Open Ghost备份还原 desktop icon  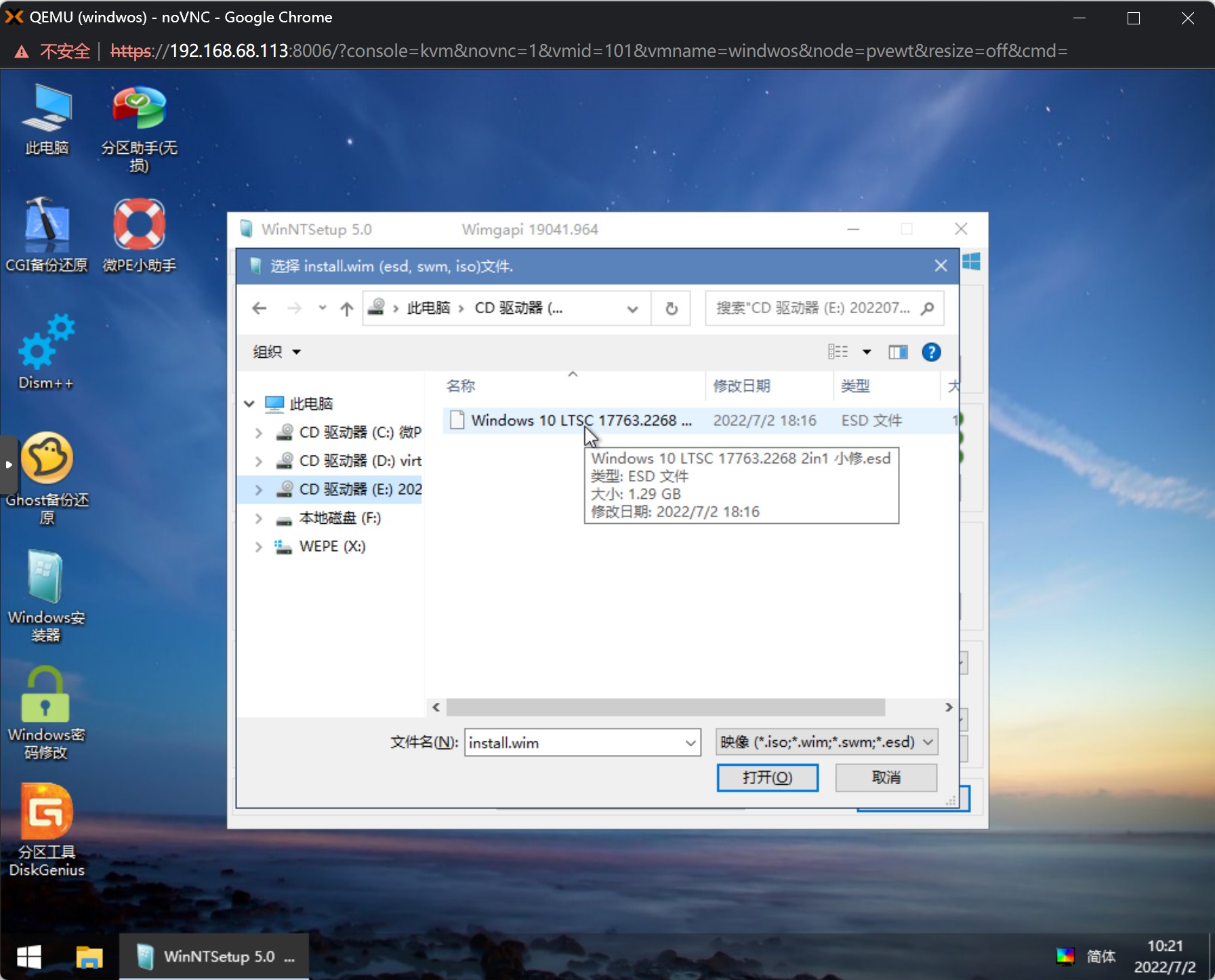point(47,479)
